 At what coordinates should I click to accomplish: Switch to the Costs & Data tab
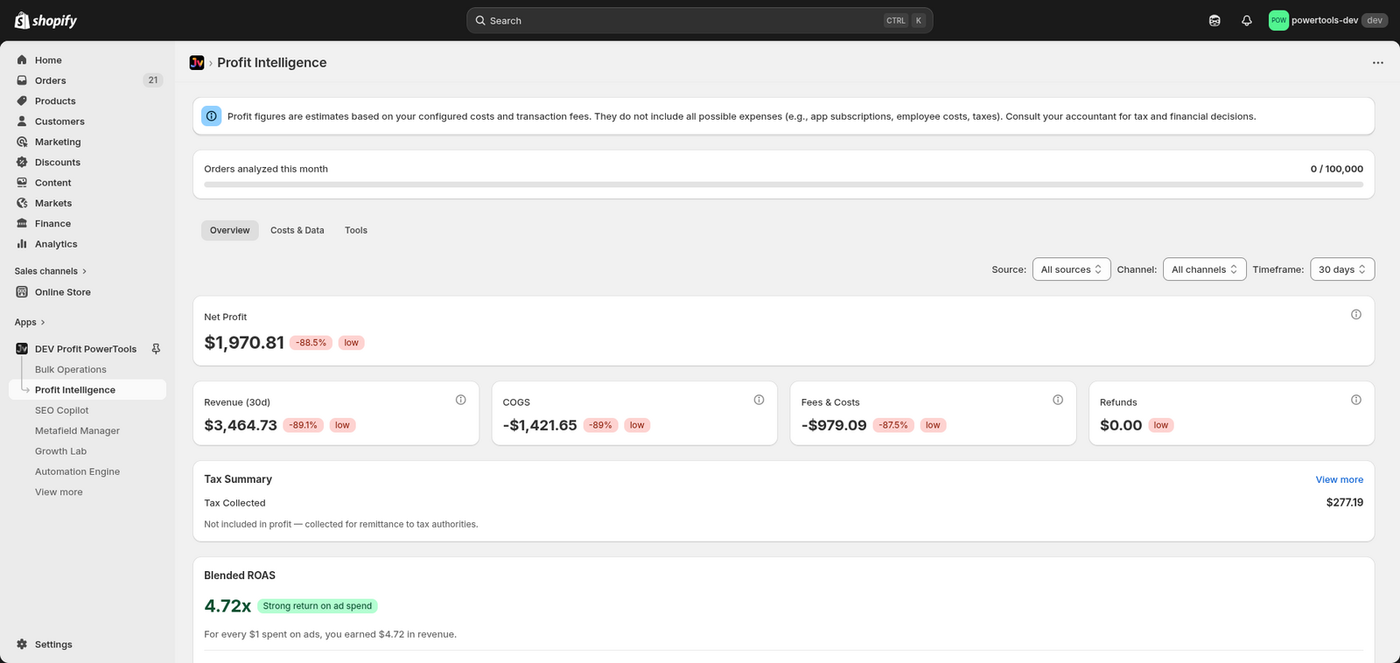pos(297,230)
